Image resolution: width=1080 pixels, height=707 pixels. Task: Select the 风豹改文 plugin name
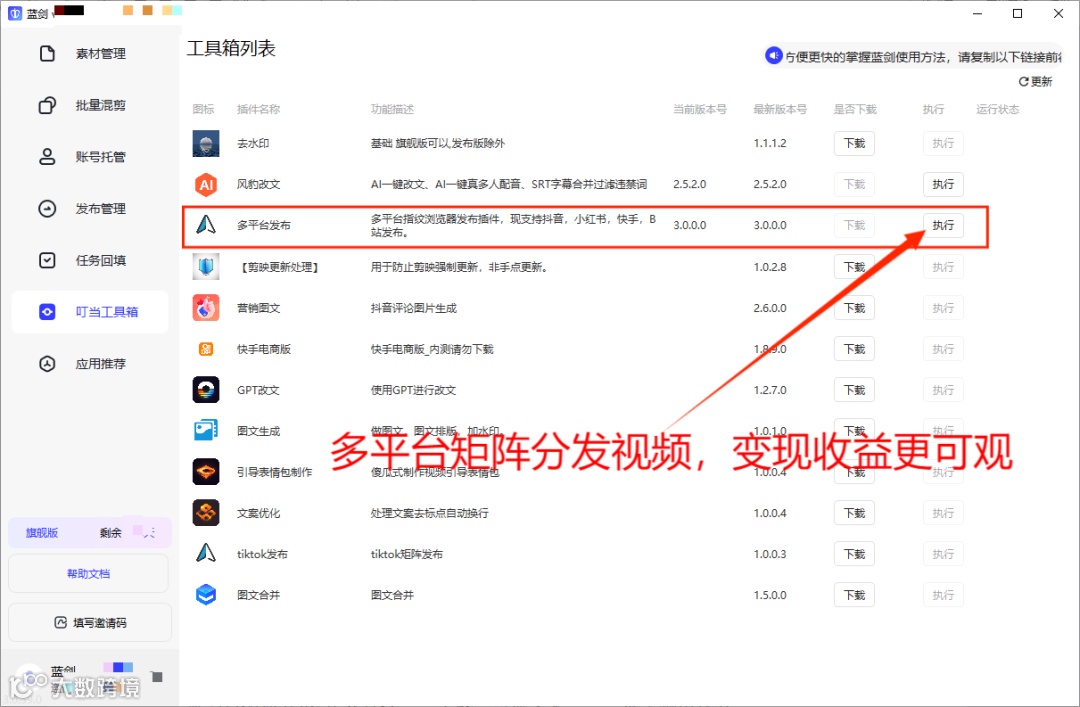[x=258, y=184]
